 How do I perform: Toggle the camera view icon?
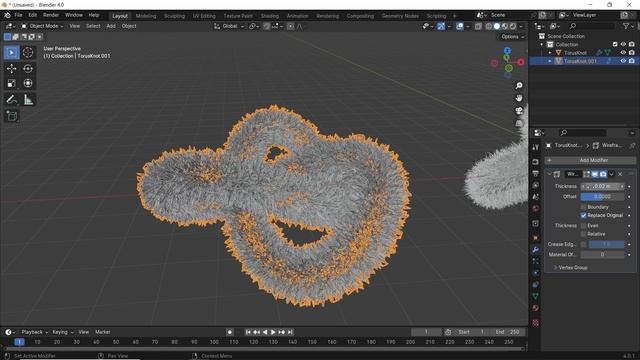[519, 111]
